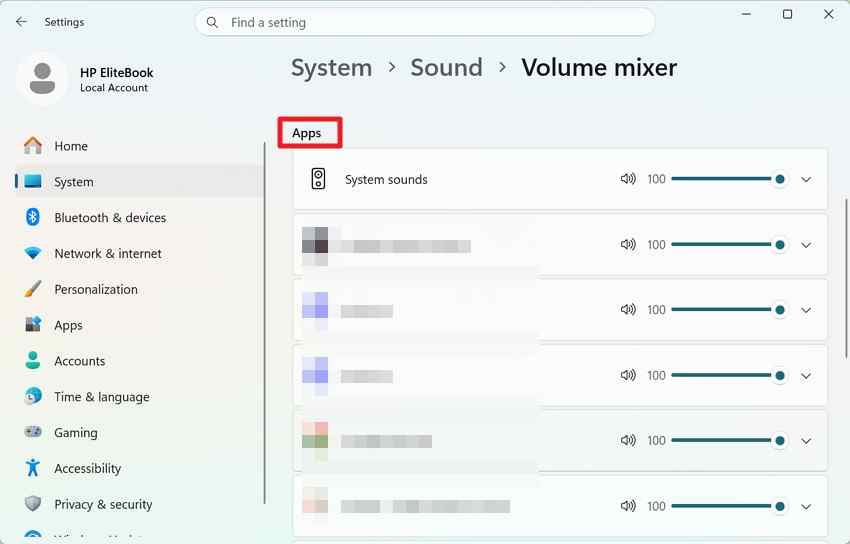This screenshot has height=544, width=850.
Task: Click the content area vertical scrollbar
Action: (x=846, y=277)
